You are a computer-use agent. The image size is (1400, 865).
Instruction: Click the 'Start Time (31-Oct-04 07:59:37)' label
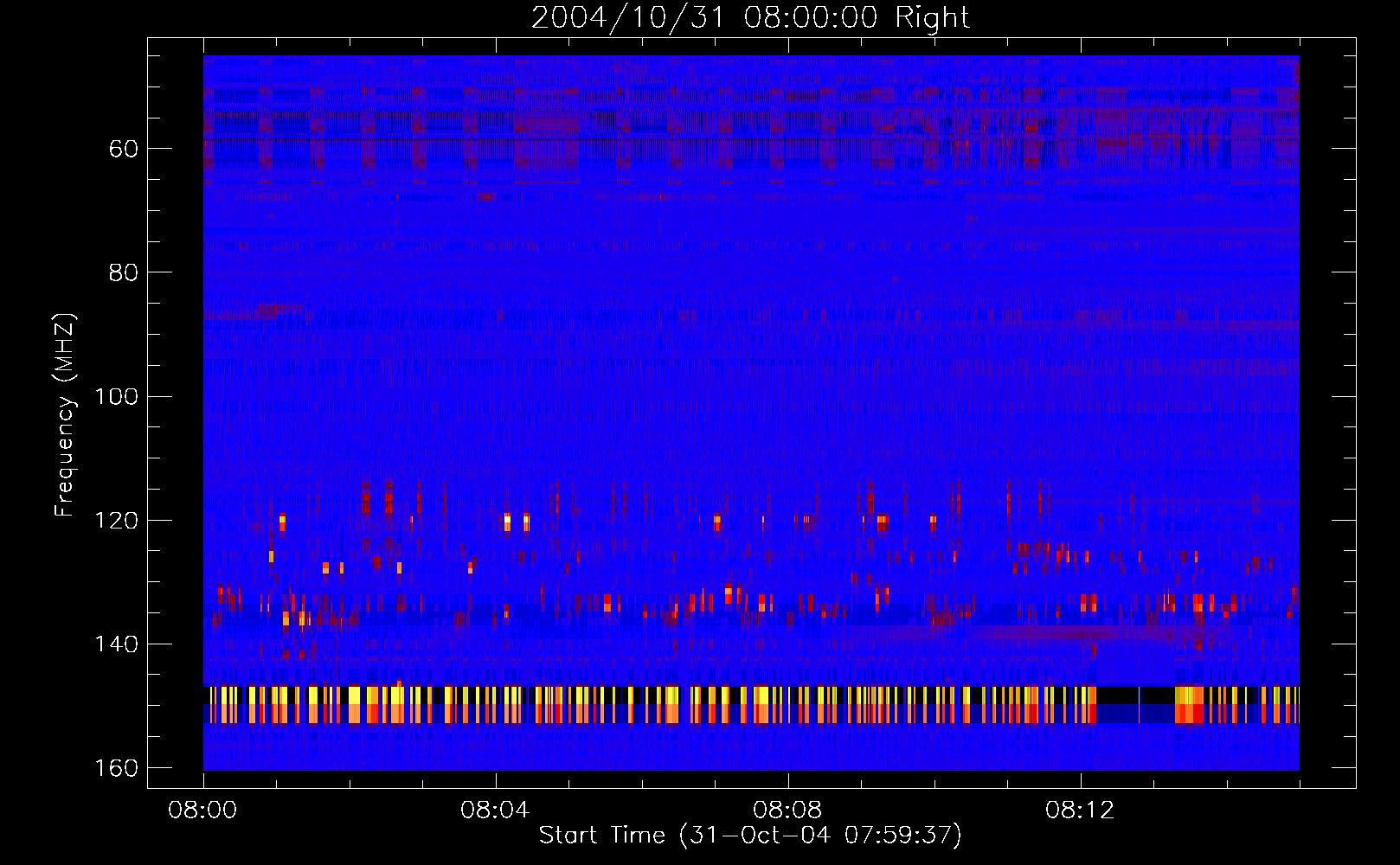(750, 836)
